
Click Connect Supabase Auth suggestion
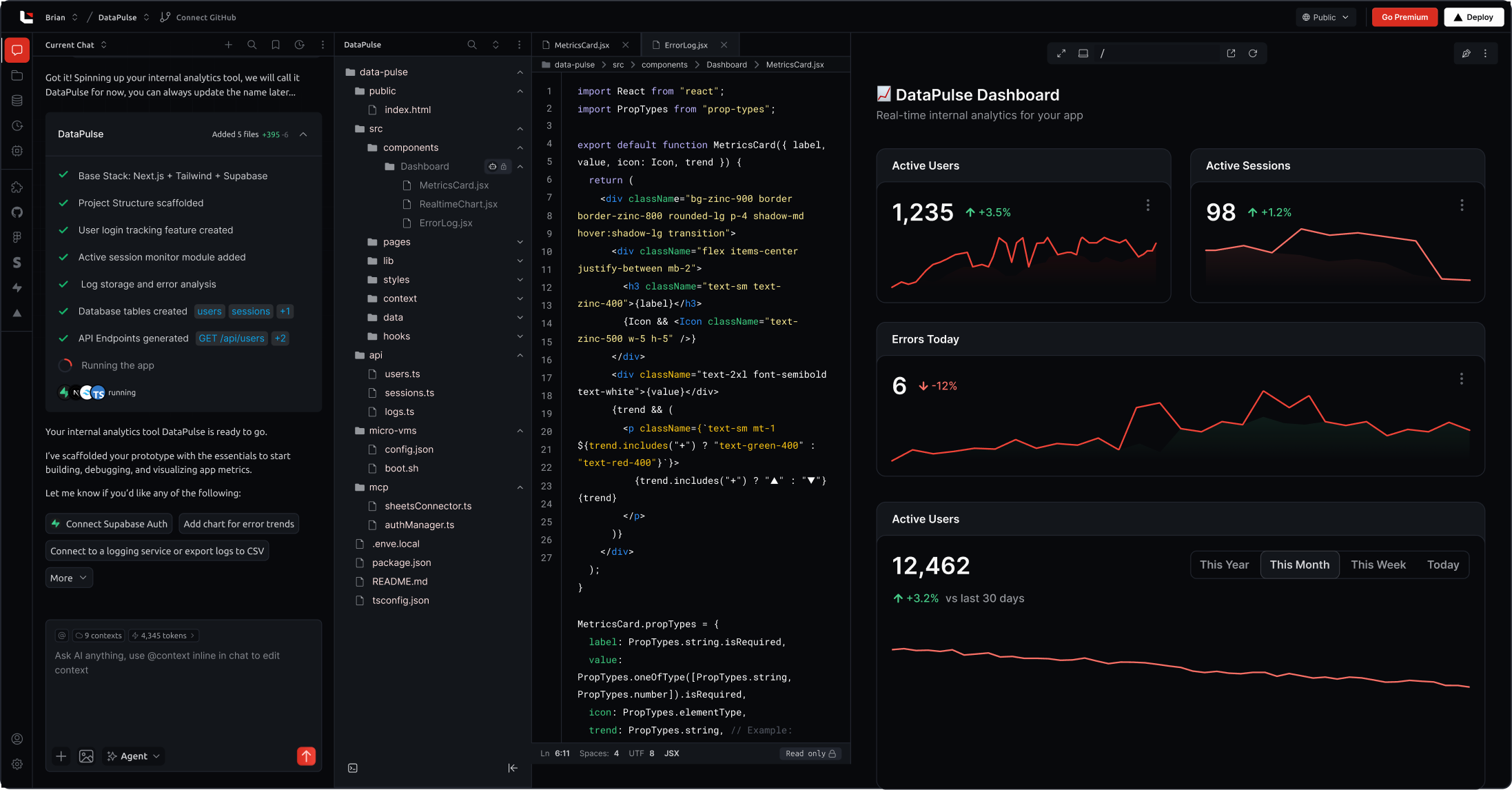(109, 524)
